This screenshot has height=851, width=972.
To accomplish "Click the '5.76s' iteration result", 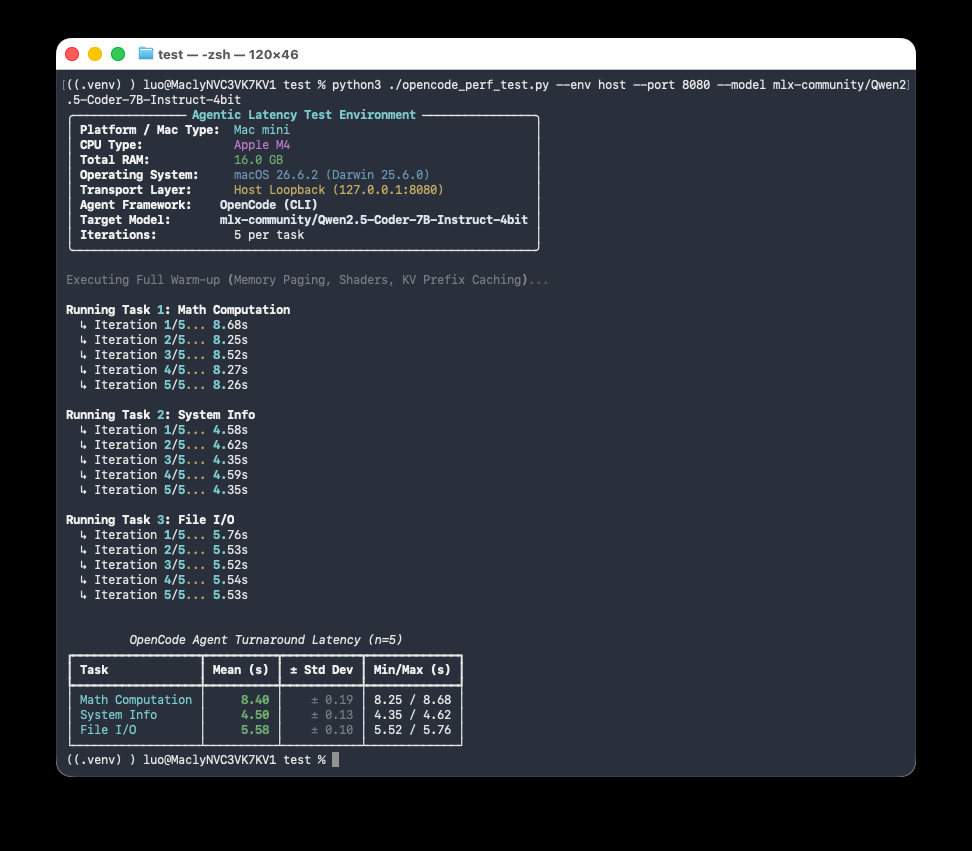I will [x=230, y=535].
